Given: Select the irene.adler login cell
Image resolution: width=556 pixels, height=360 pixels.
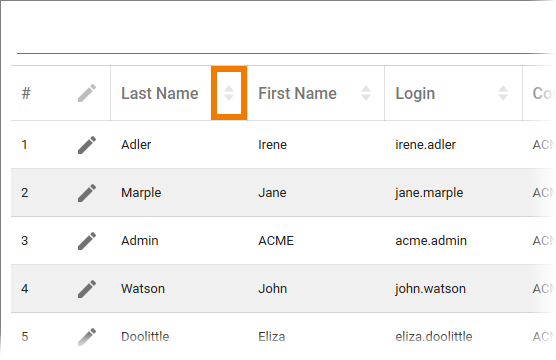Looking at the screenshot, I should pyautogui.click(x=426, y=145).
